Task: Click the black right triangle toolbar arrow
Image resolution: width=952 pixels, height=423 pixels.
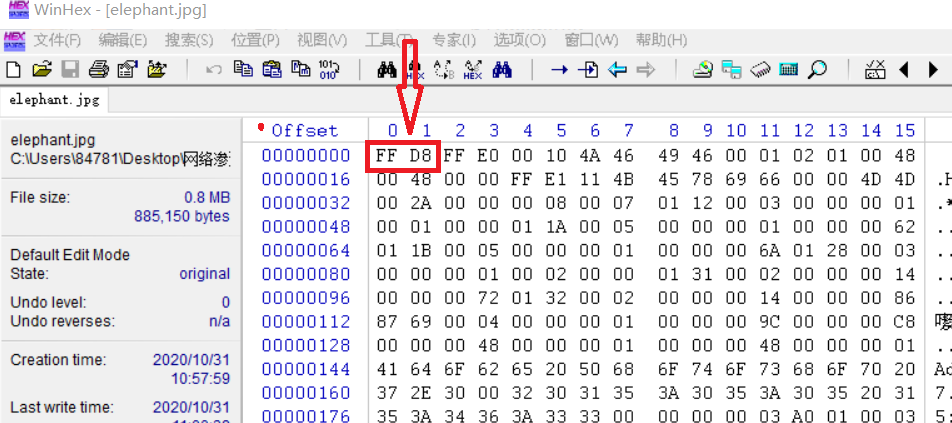Action: tap(933, 70)
